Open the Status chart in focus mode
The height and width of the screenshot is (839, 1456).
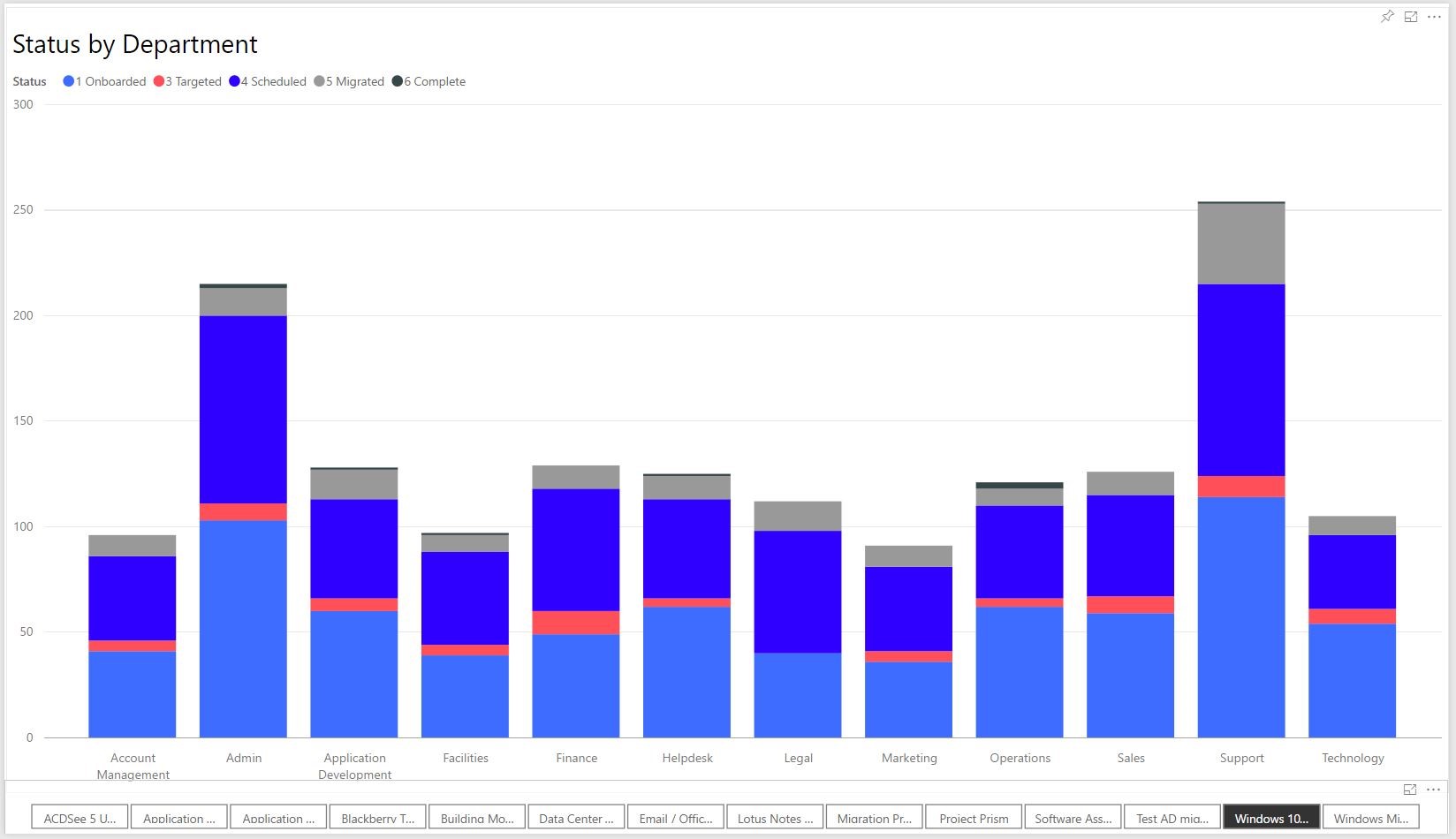point(1410,16)
